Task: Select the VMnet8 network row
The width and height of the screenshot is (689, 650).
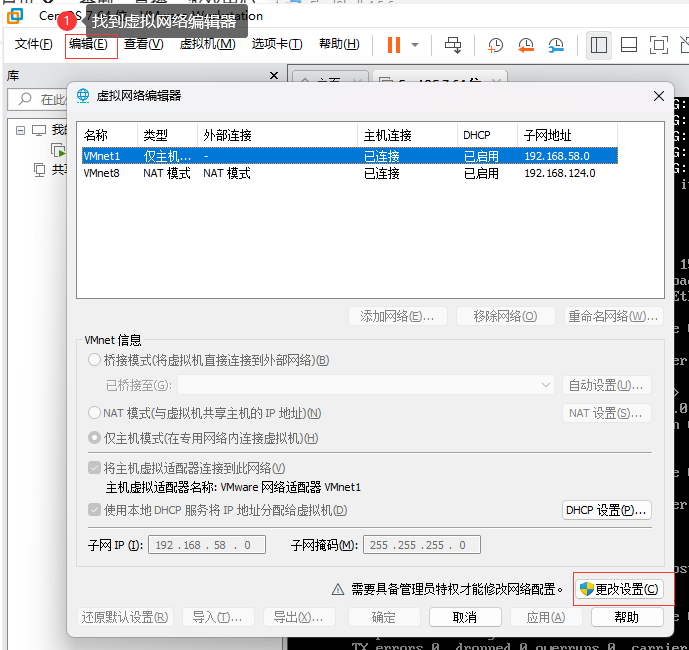Action: pyautogui.click(x=350, y=173)
